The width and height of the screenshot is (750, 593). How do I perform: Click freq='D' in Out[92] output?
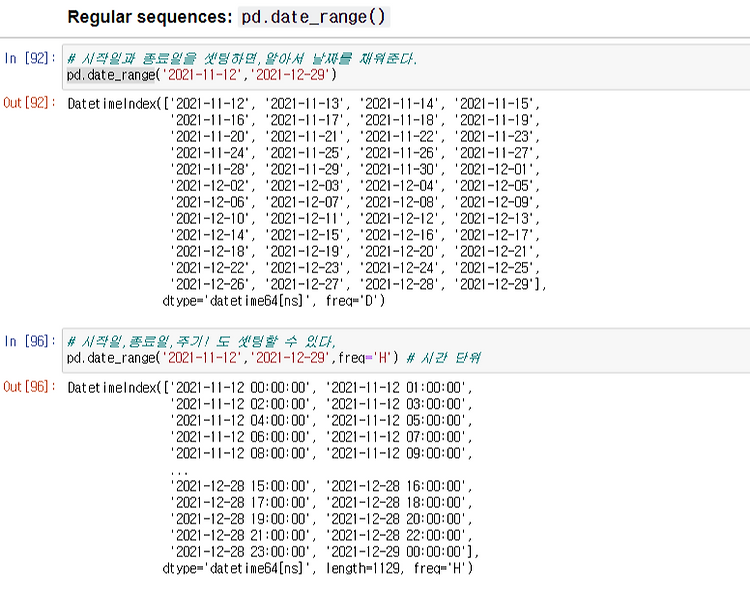(x=353, y=301)
